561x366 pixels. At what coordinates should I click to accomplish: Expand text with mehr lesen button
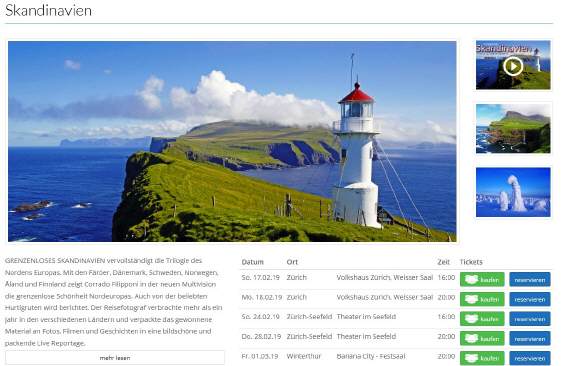[x=115, y=357]
